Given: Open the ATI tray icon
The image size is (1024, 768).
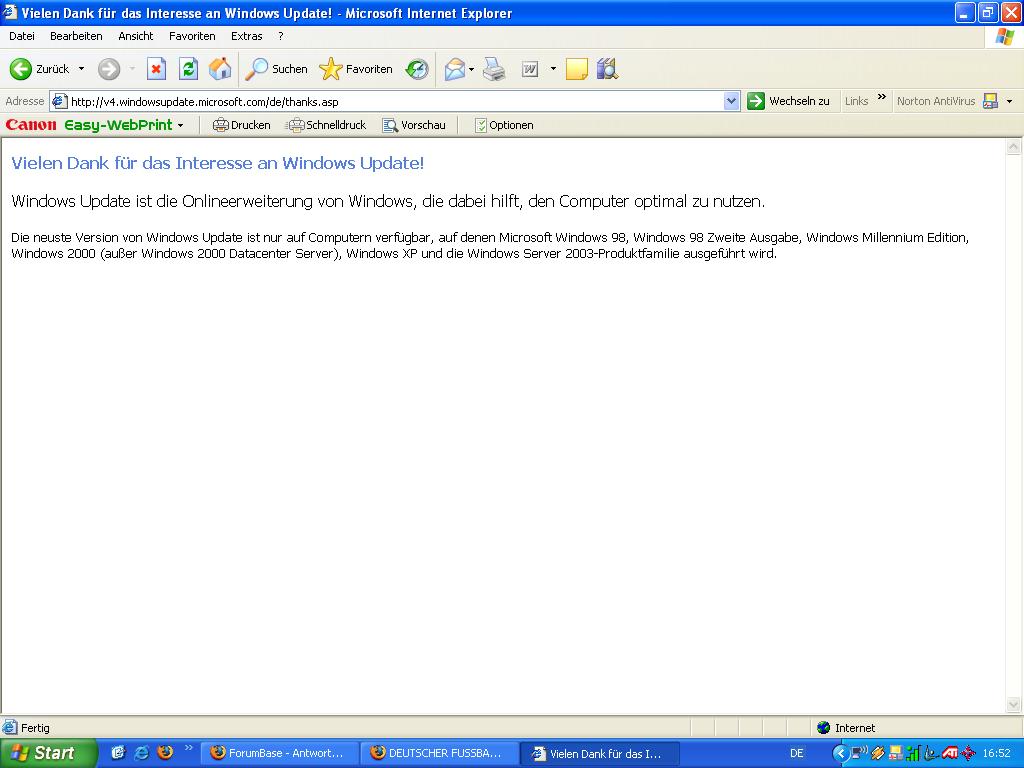Looking at the screenshot, I should (950, 753).
